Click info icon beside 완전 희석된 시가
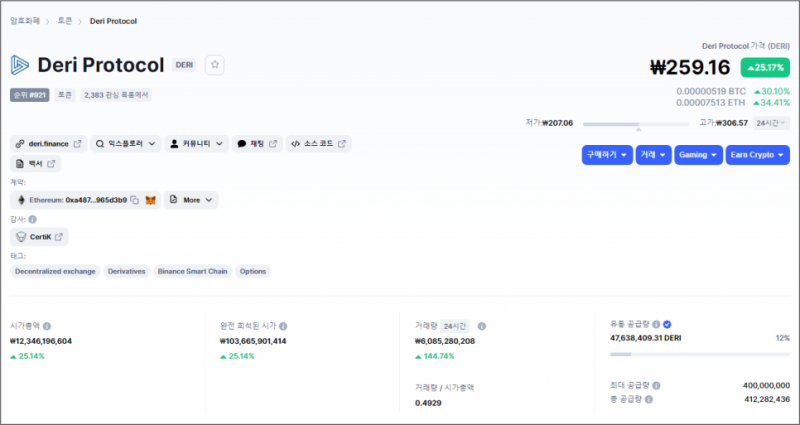This screenshot has width=800, height=425. click(x=284, y=326)
